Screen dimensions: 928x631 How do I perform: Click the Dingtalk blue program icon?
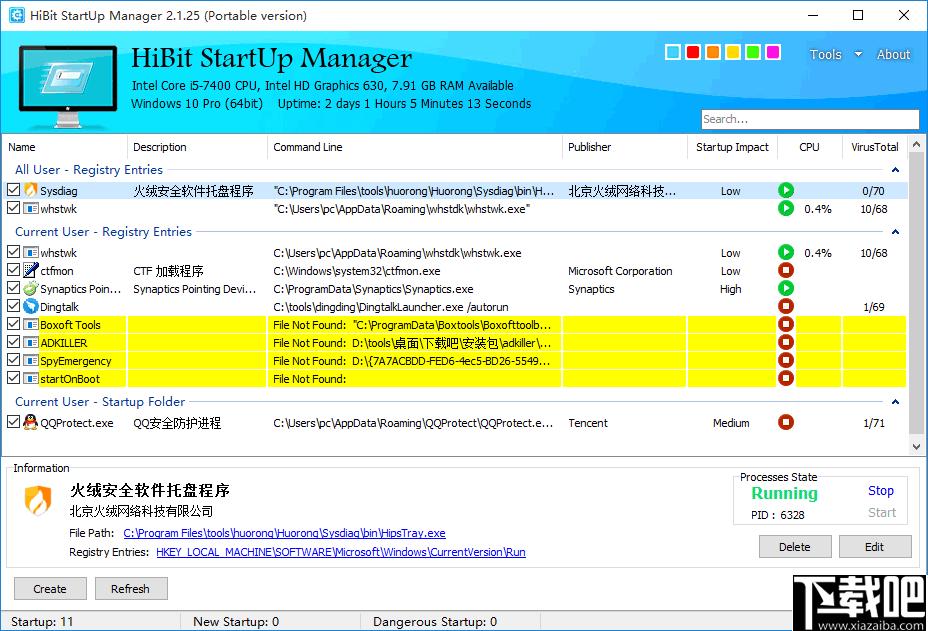(31, 307)
